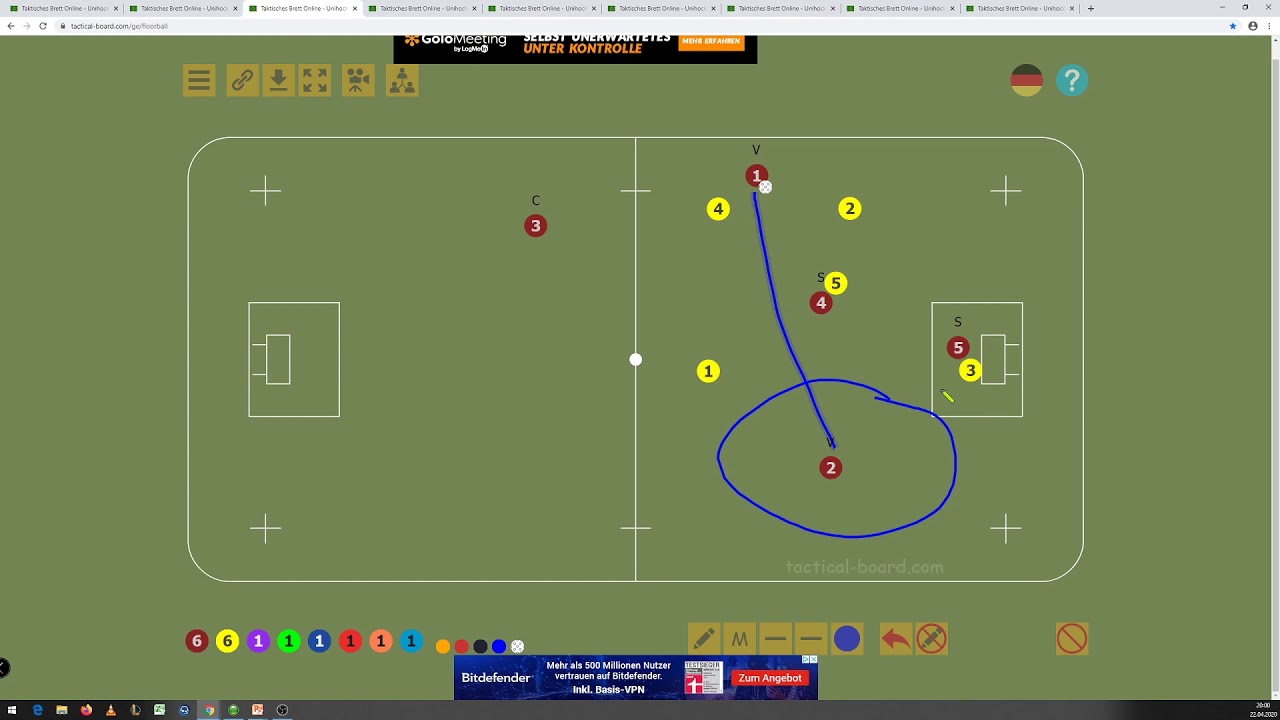Click red player 2 inside blue circle
Screen dimensions: 1280x720
coord(830,468)
